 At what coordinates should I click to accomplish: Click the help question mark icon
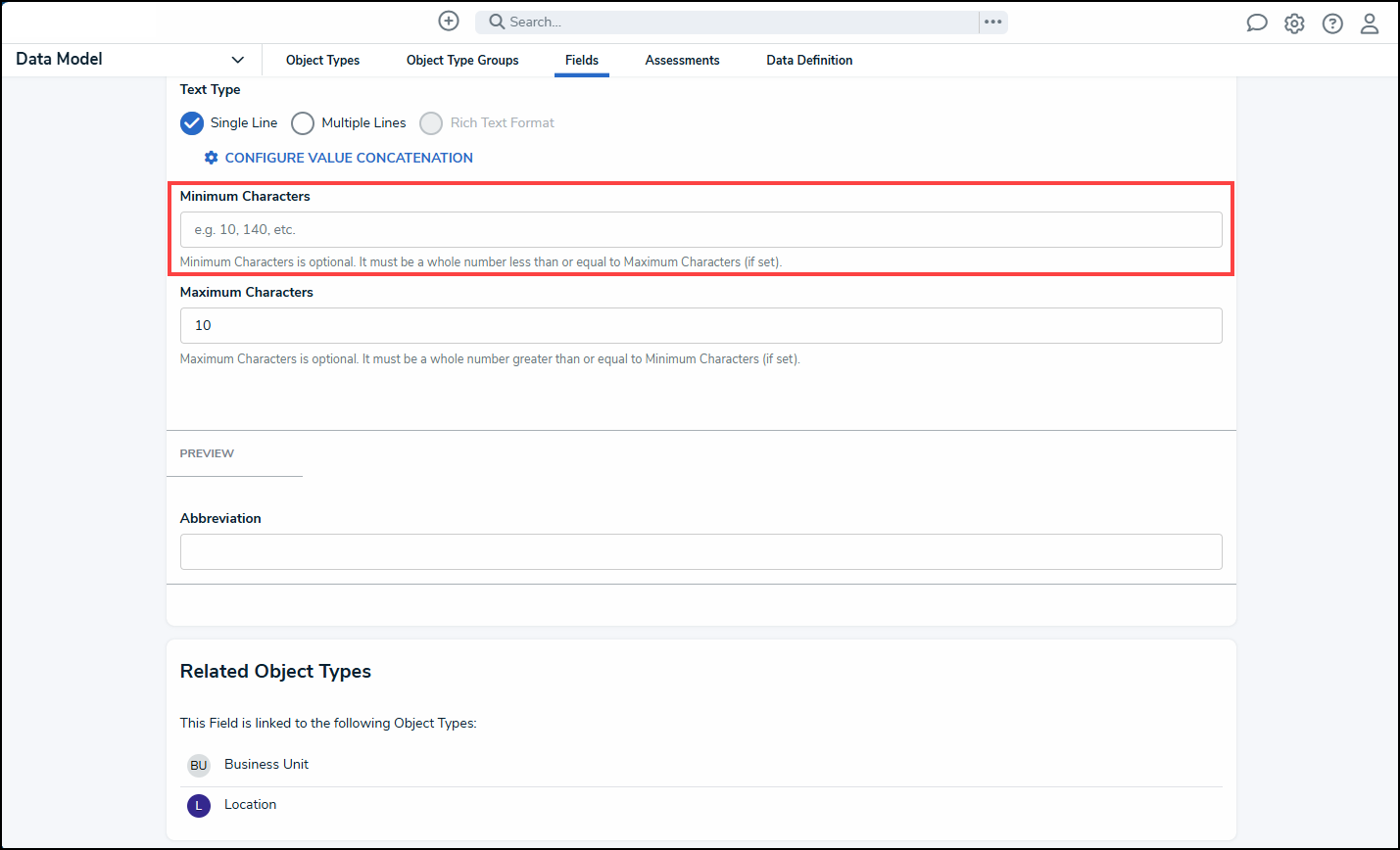[1332, 24]
